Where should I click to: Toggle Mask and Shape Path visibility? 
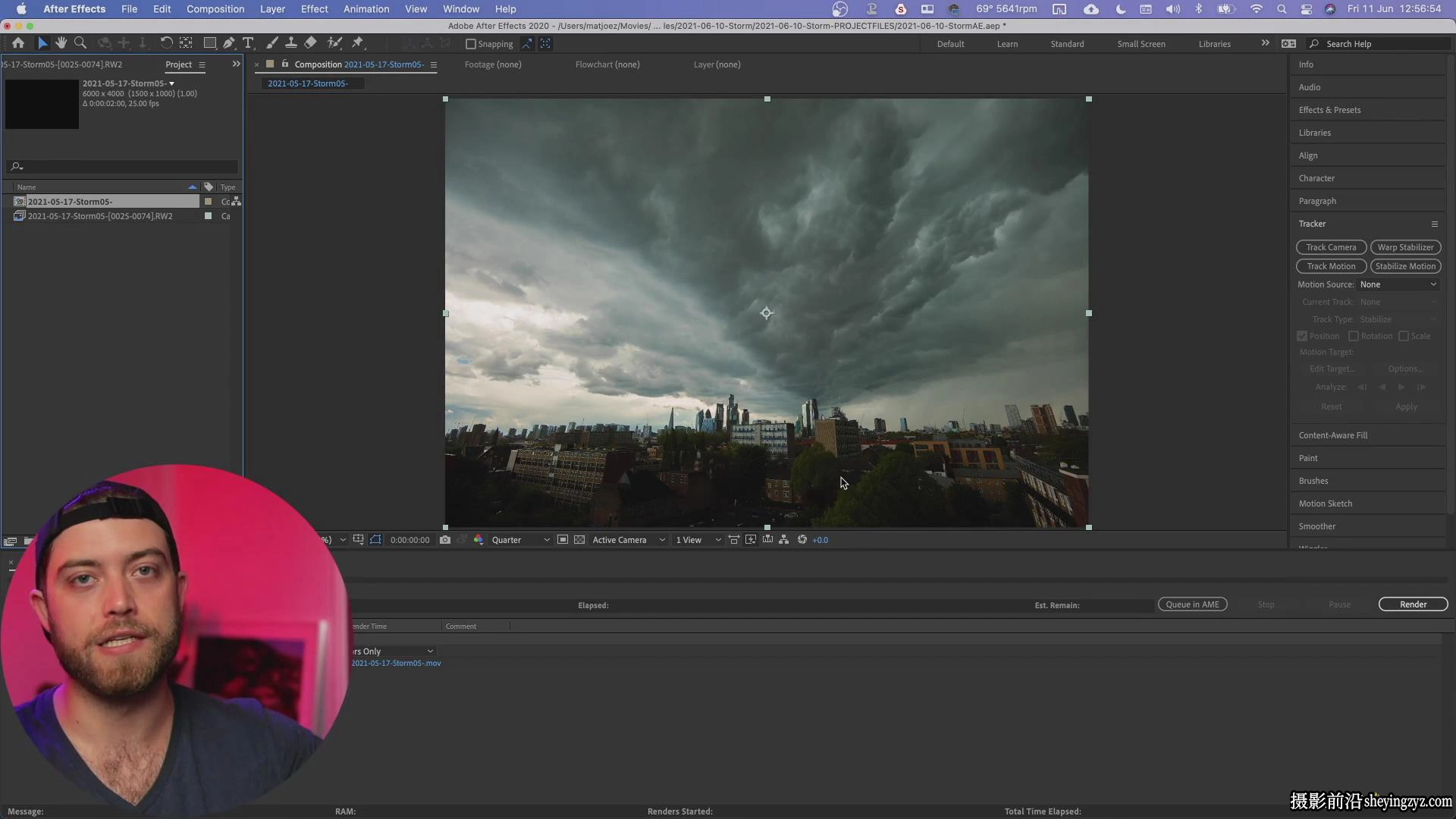(375, 540)
